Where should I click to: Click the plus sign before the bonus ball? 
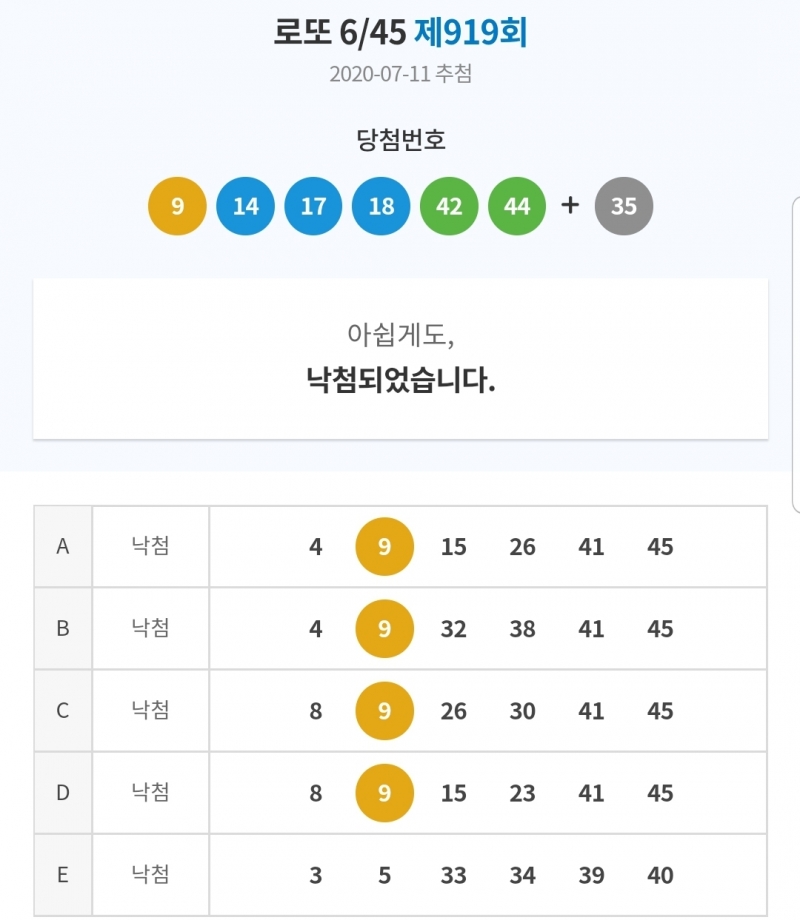pos(570,206)
